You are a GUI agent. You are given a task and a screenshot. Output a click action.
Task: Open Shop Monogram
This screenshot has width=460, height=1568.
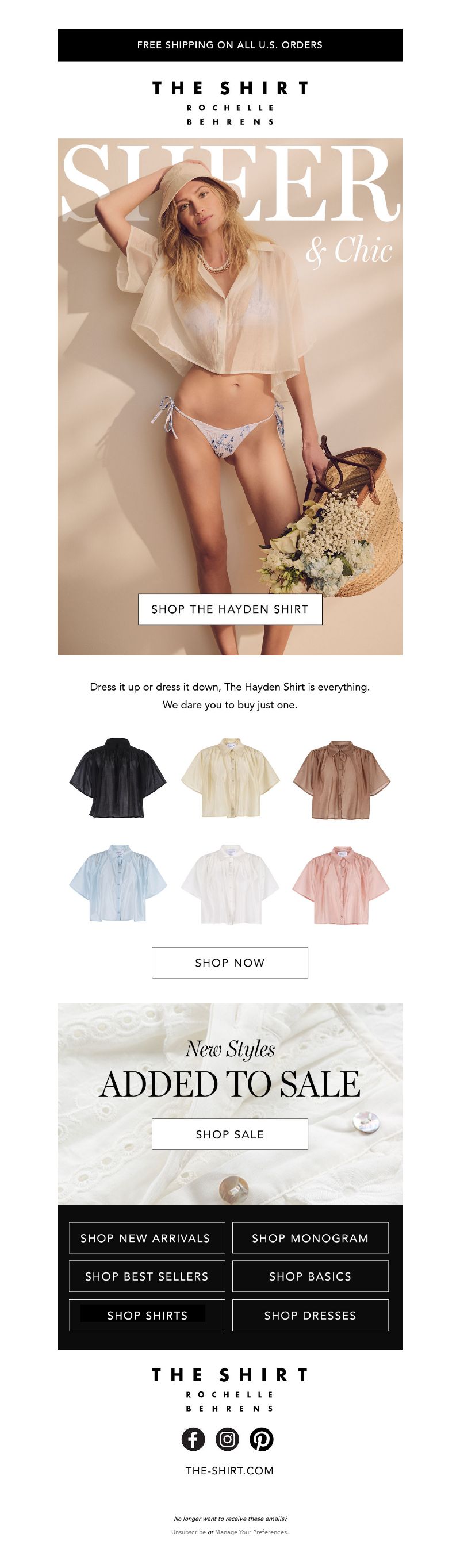click(310, 1238)
